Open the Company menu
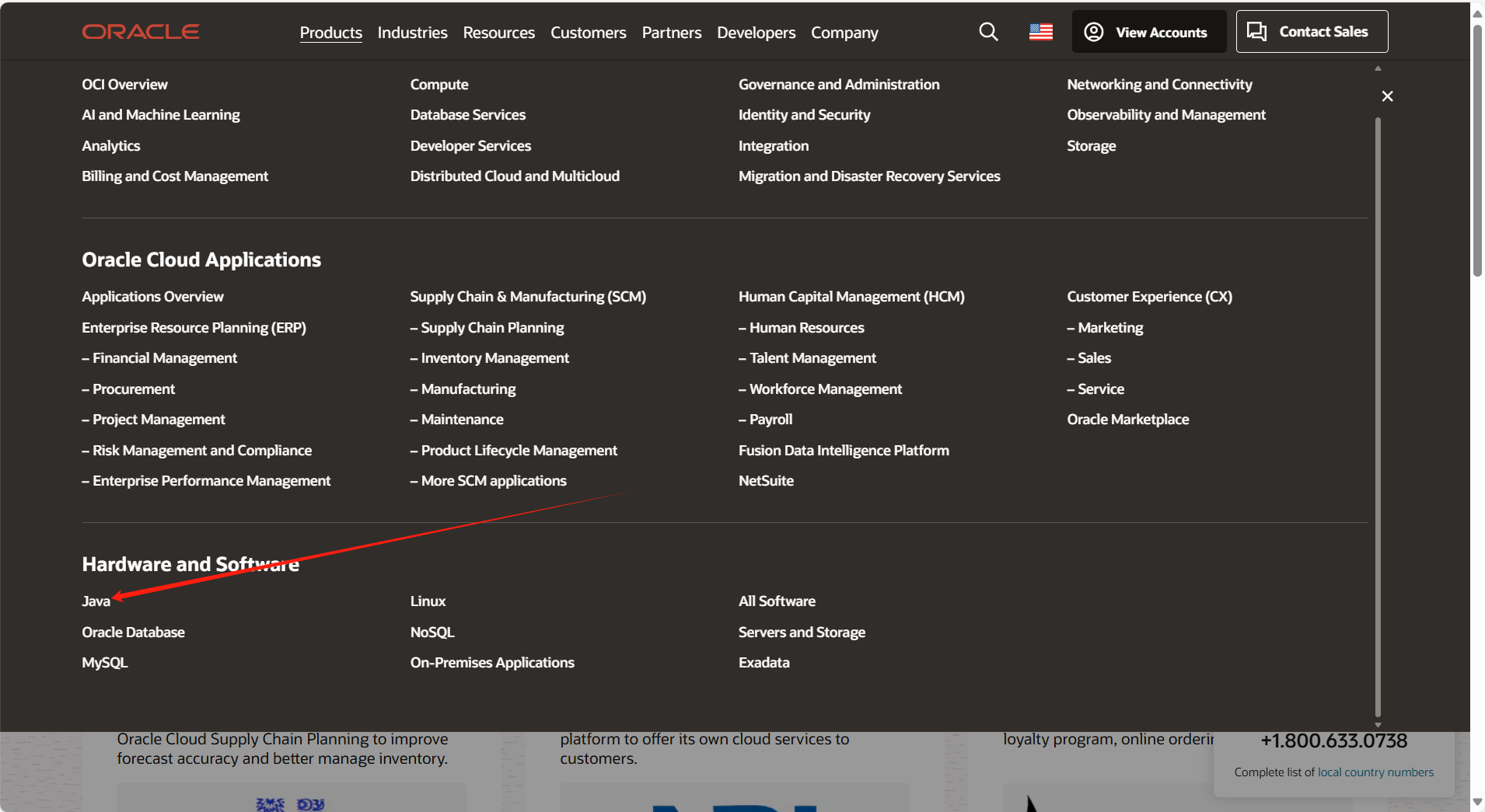 (844, 33)
